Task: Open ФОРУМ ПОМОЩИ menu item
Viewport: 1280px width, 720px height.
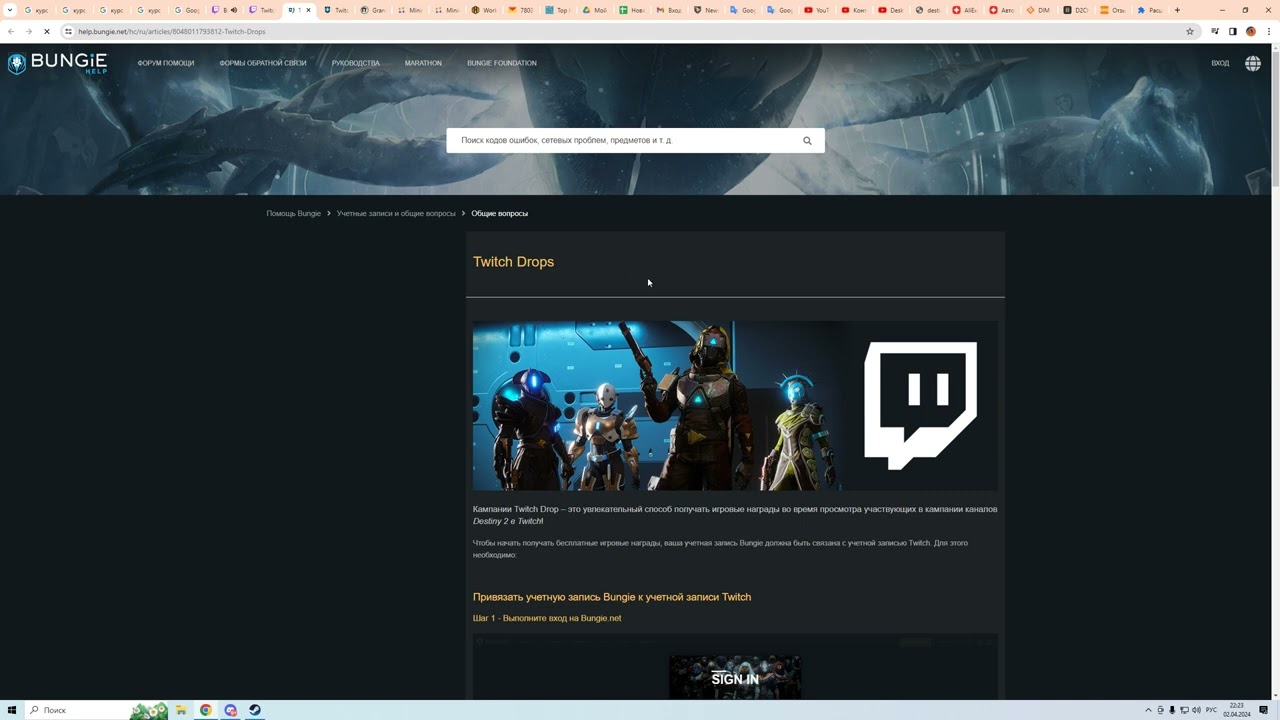Action: tap(166, 63)
